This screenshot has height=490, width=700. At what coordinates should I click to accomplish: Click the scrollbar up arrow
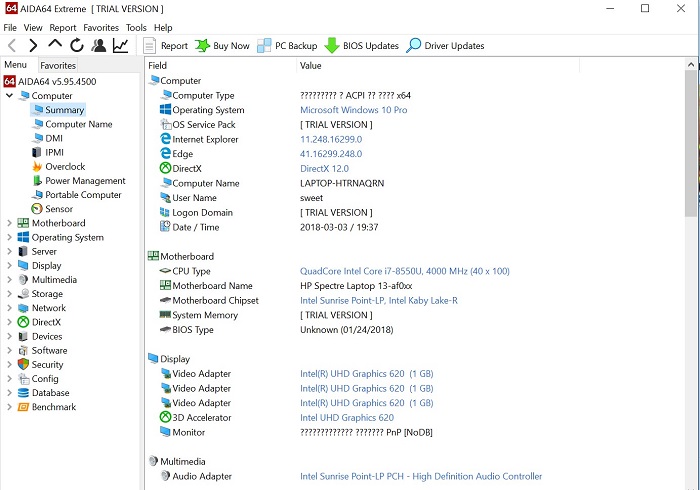[x=691, y=65]
